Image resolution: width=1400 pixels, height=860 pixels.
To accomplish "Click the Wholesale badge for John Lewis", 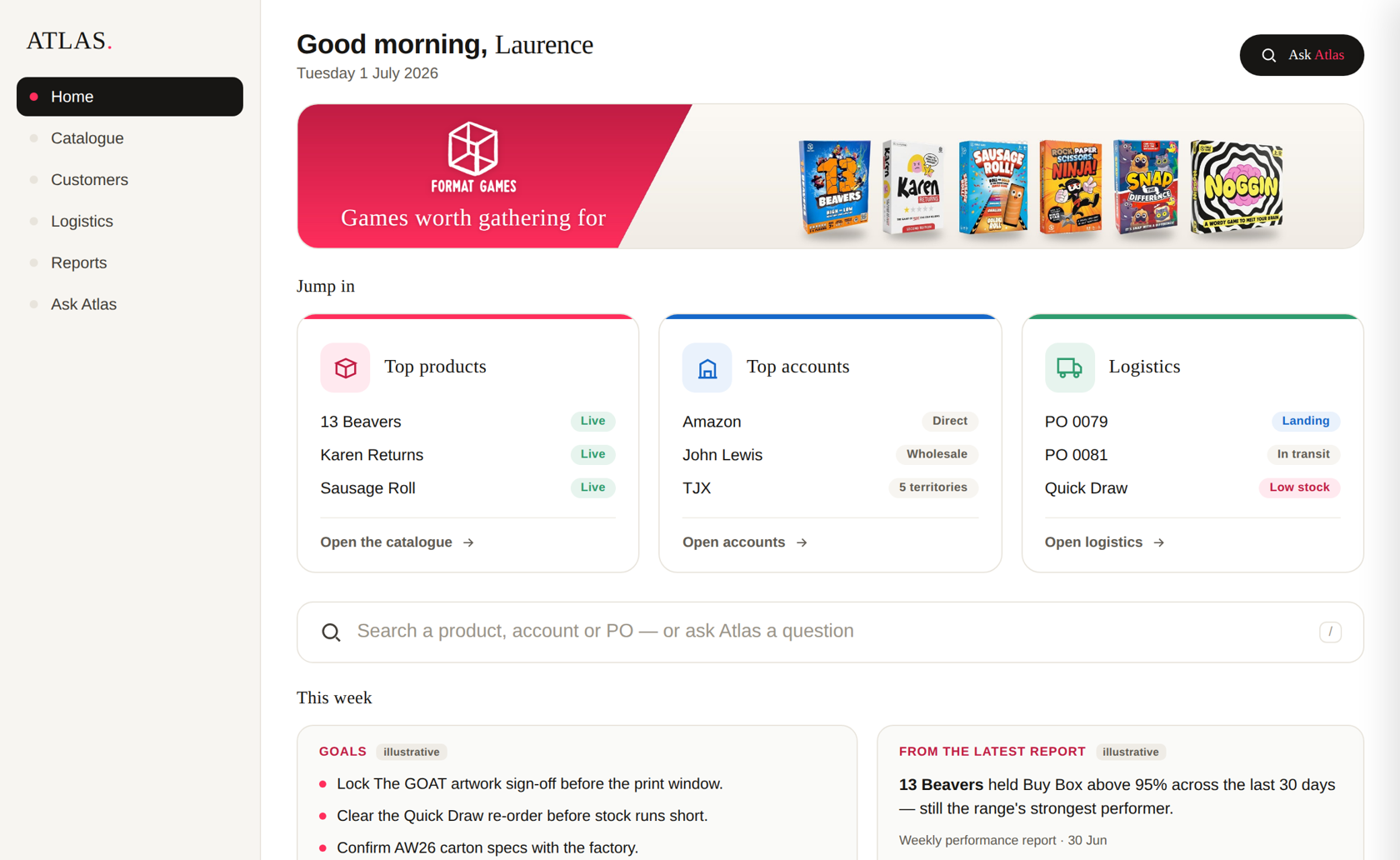I will click(937, 454).
